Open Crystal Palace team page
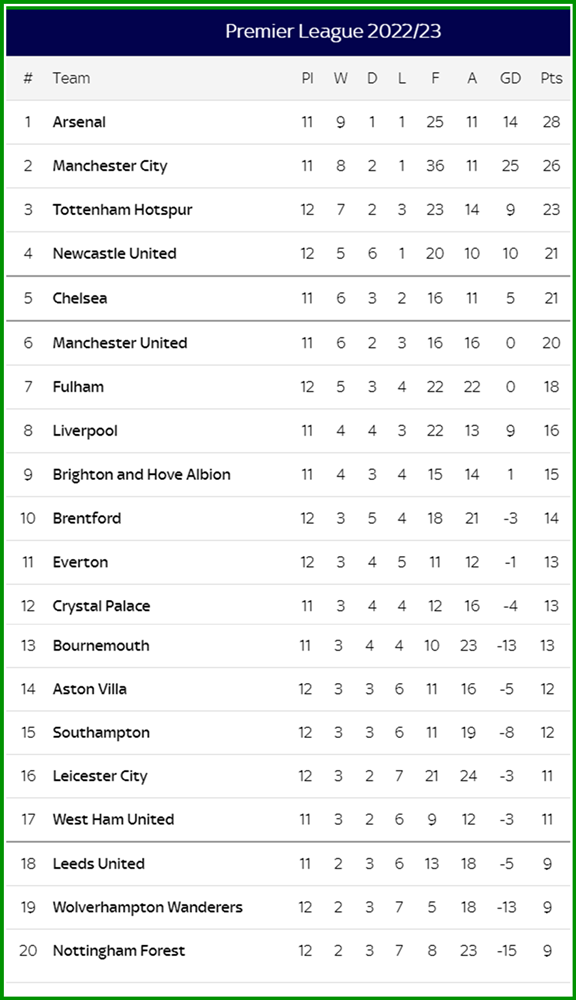Viewport: 576px width, 1000px height. pyautogui.click(x=101, y=606)
